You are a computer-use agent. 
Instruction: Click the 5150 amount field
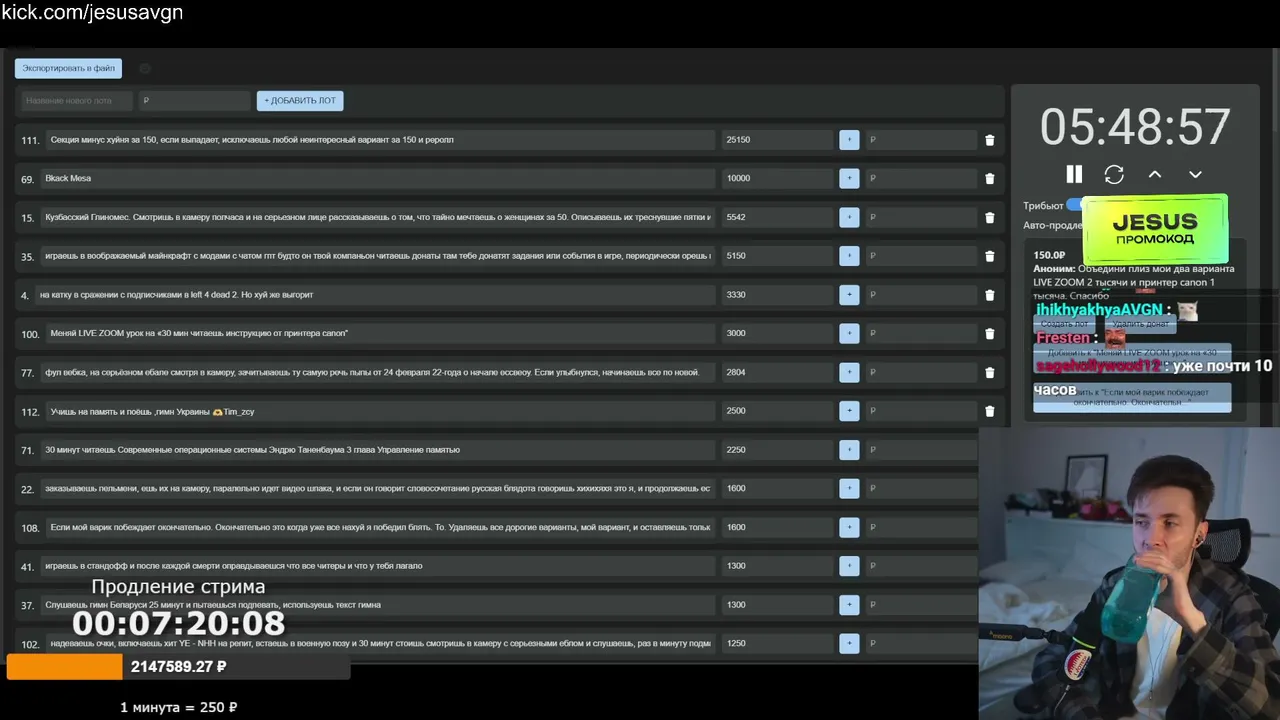[777, 256]
